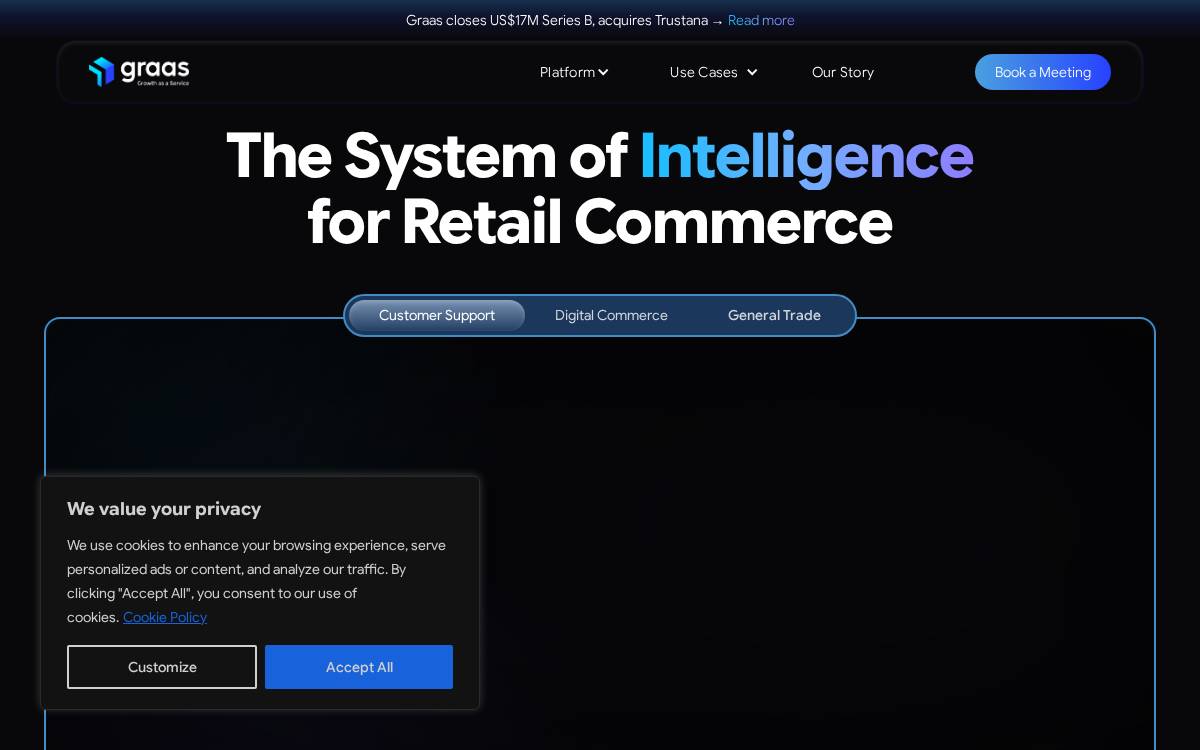Expand the Platform chevron arrow
This screenshot has width=1200, height=750.
pos(603,73)
